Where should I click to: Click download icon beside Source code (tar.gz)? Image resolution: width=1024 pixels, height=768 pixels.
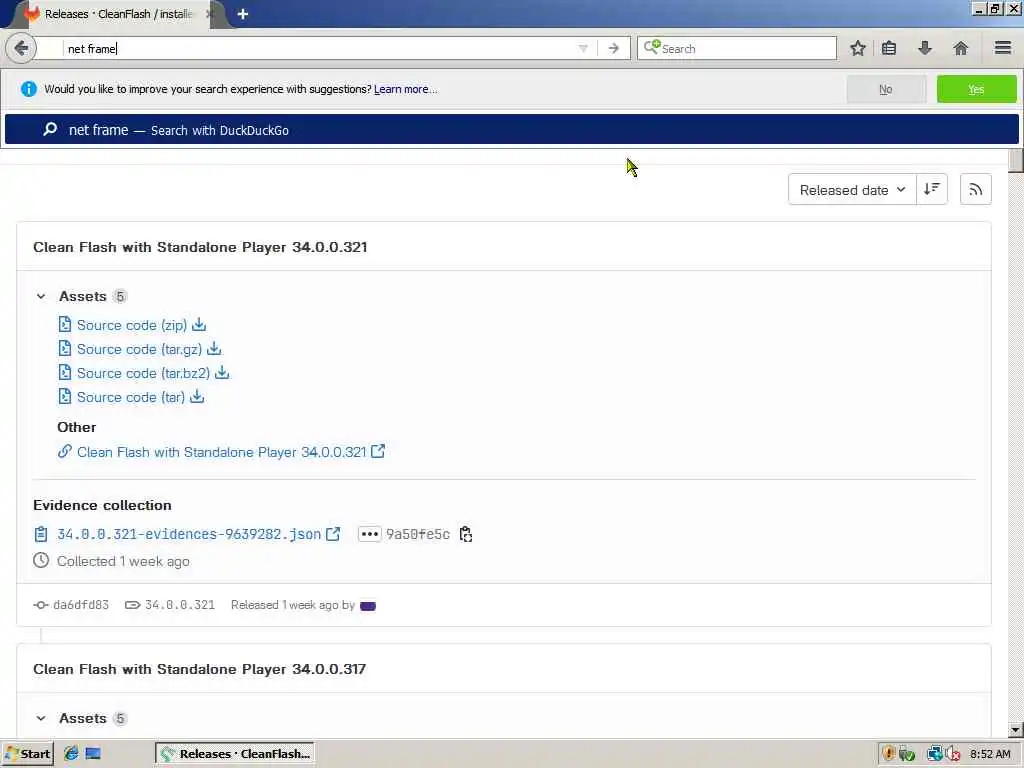(214, 349)
